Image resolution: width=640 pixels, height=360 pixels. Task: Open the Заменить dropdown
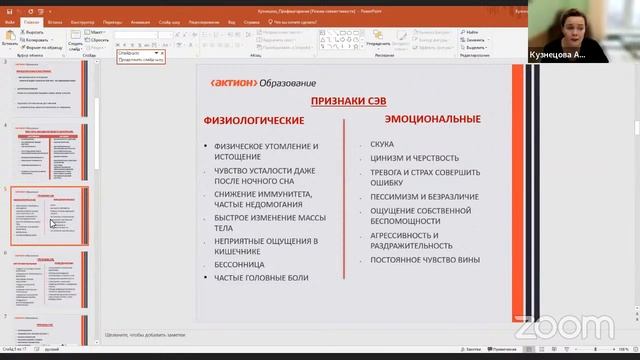point(475,40)
